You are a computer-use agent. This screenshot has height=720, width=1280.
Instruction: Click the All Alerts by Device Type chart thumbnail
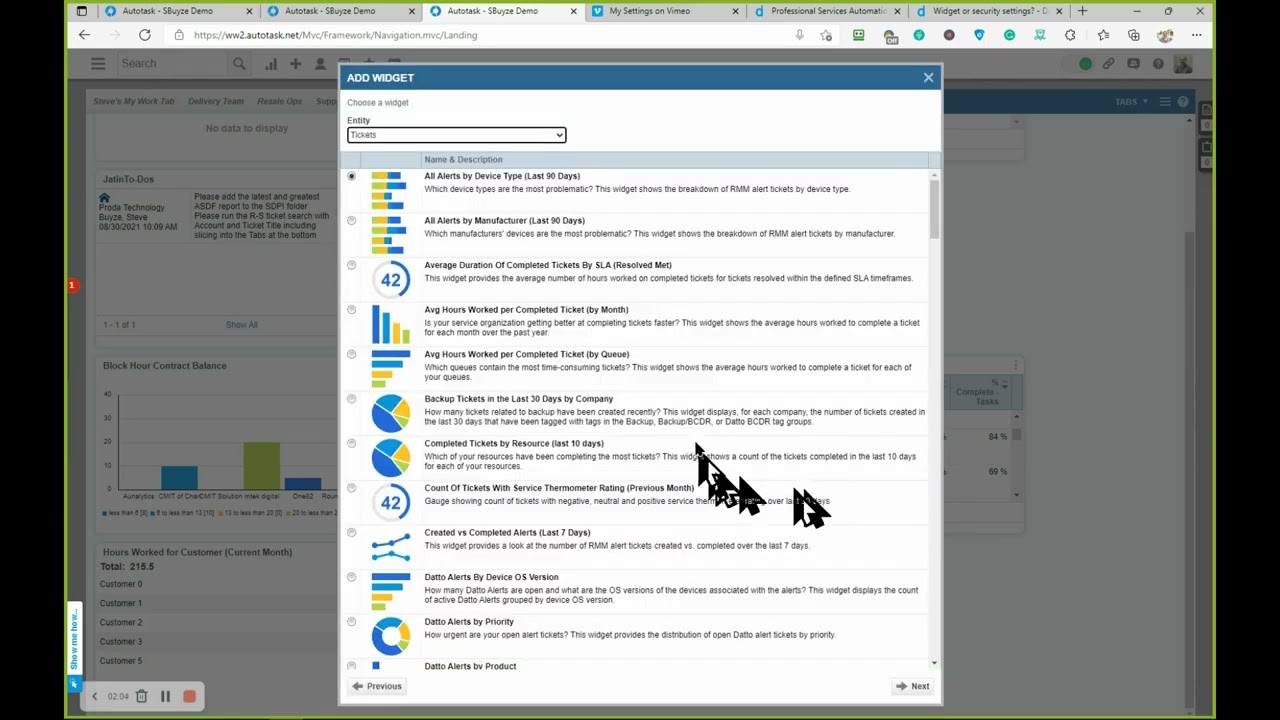click(390, 191)
